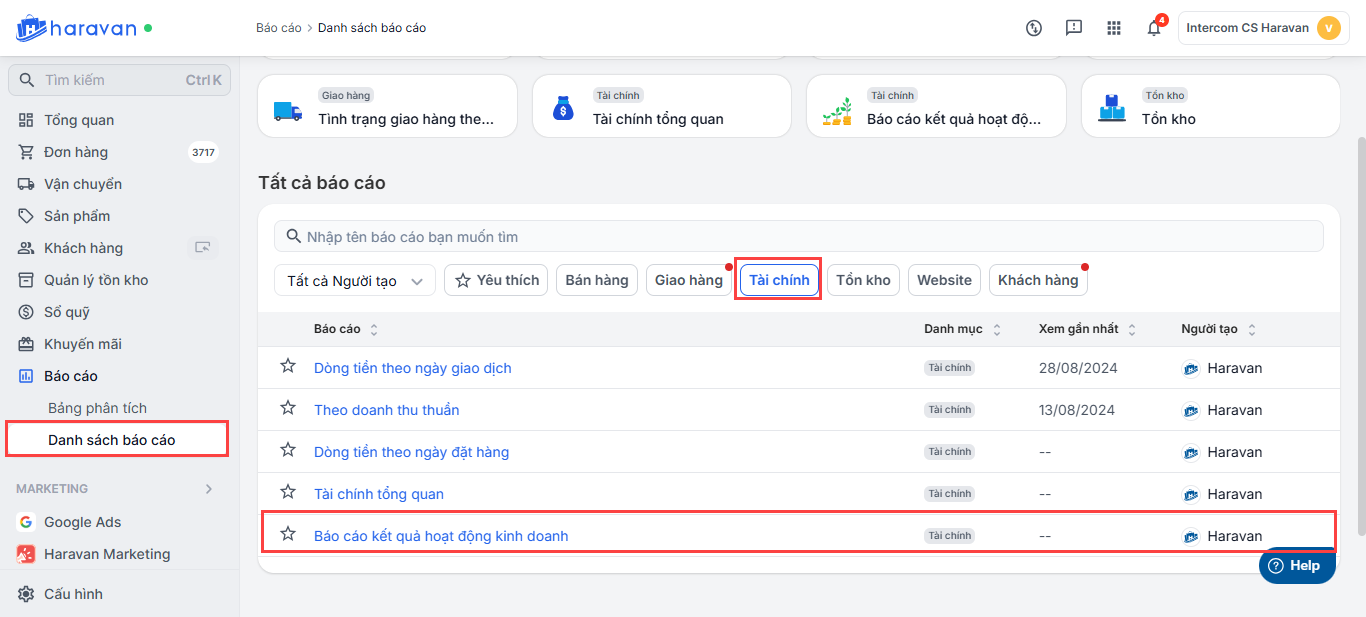Star the Dòng tiền theo ngày giao dịch report
Screen dimensions: 1366x617
288,367
